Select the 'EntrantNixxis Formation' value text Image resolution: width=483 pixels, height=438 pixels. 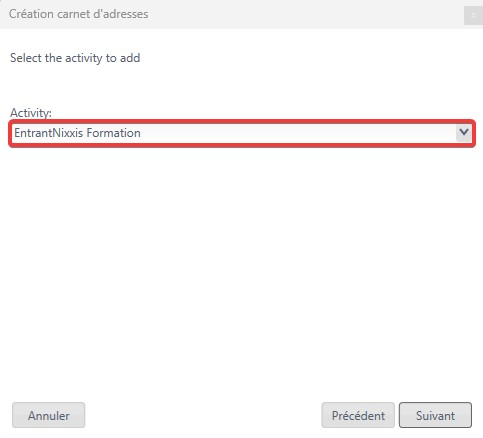tap(77, 133)
